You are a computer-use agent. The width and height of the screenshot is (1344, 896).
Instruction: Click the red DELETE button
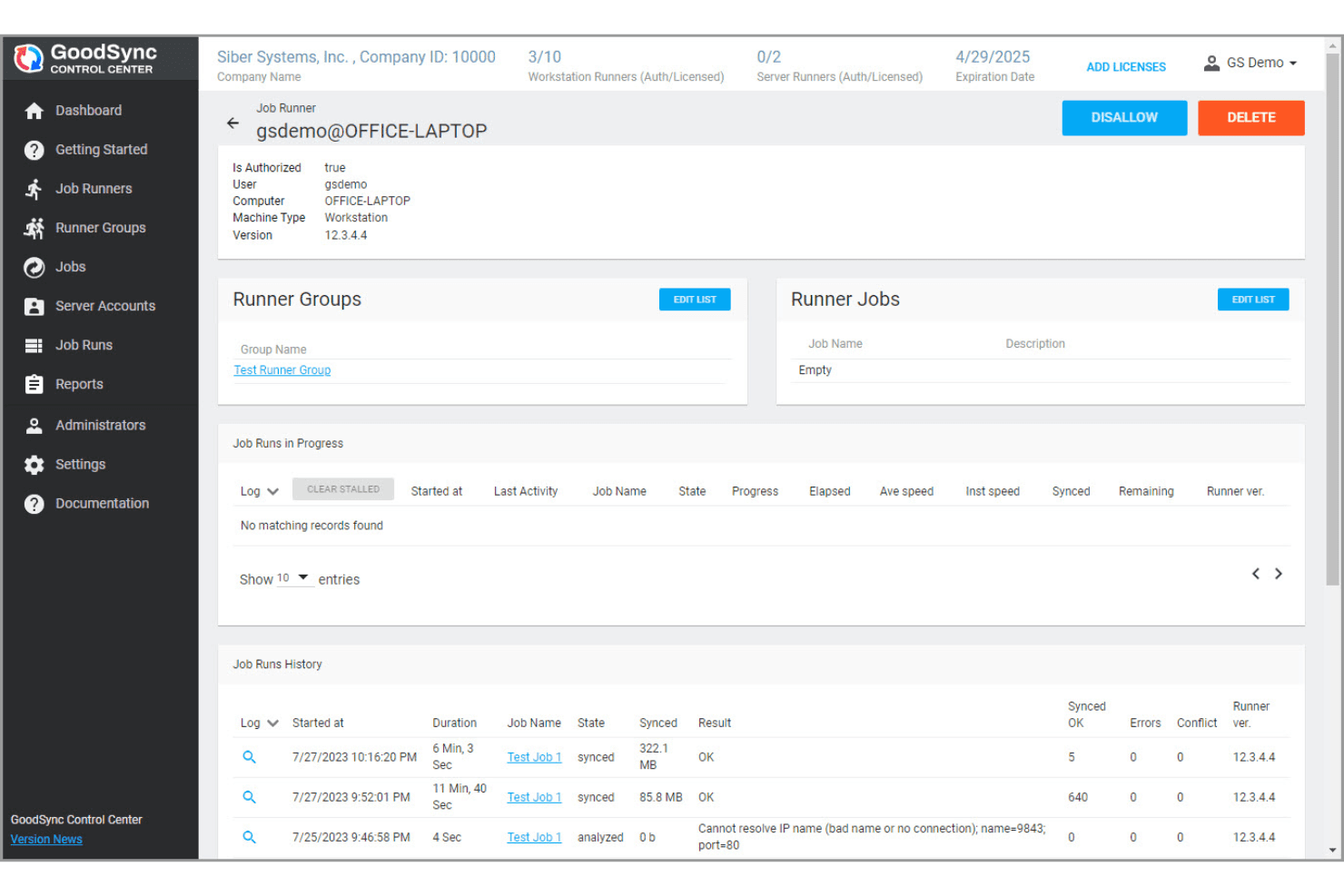click(1250, 118)
